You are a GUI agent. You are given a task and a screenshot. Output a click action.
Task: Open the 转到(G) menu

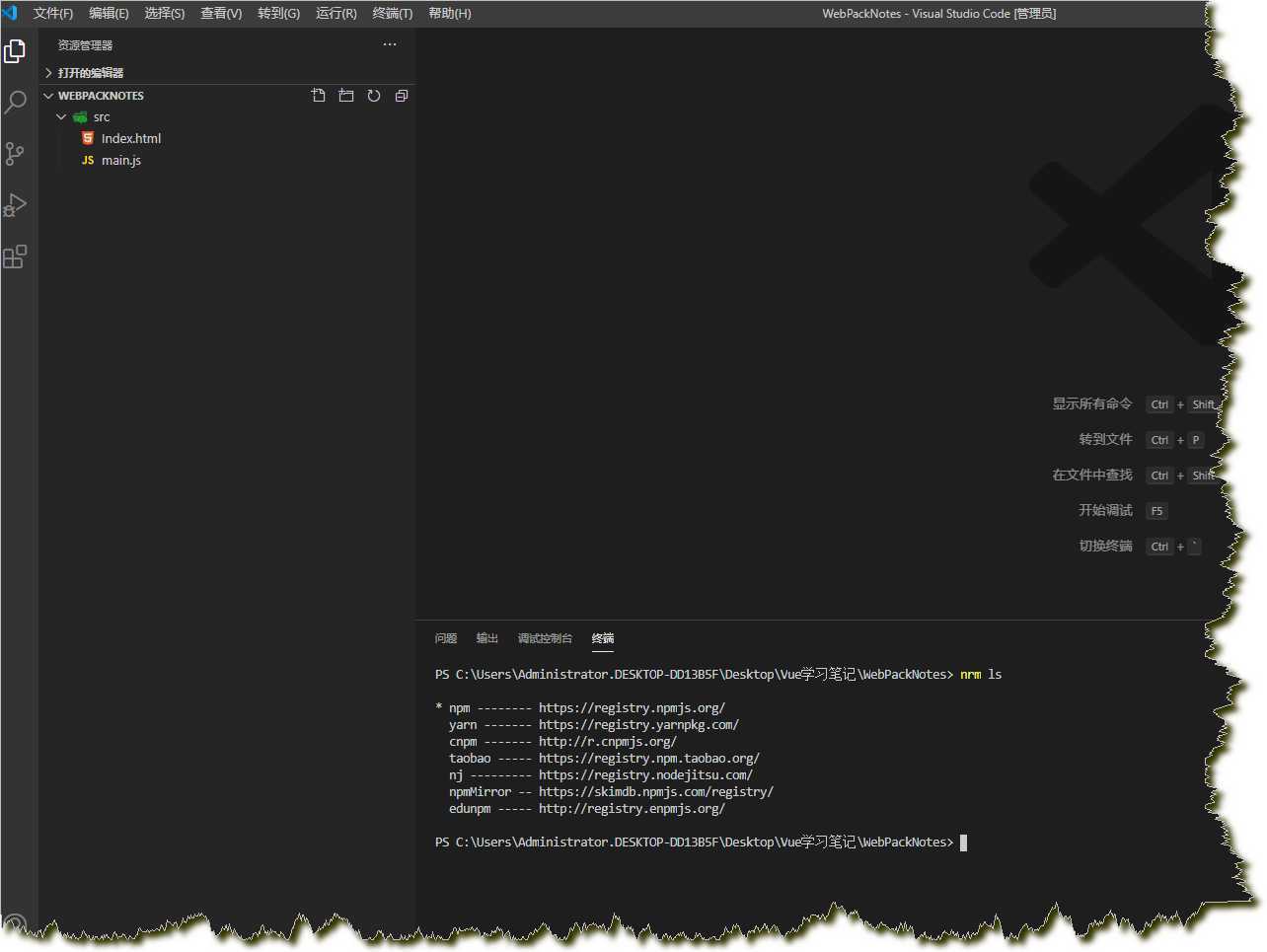click(x=278, y=13)
